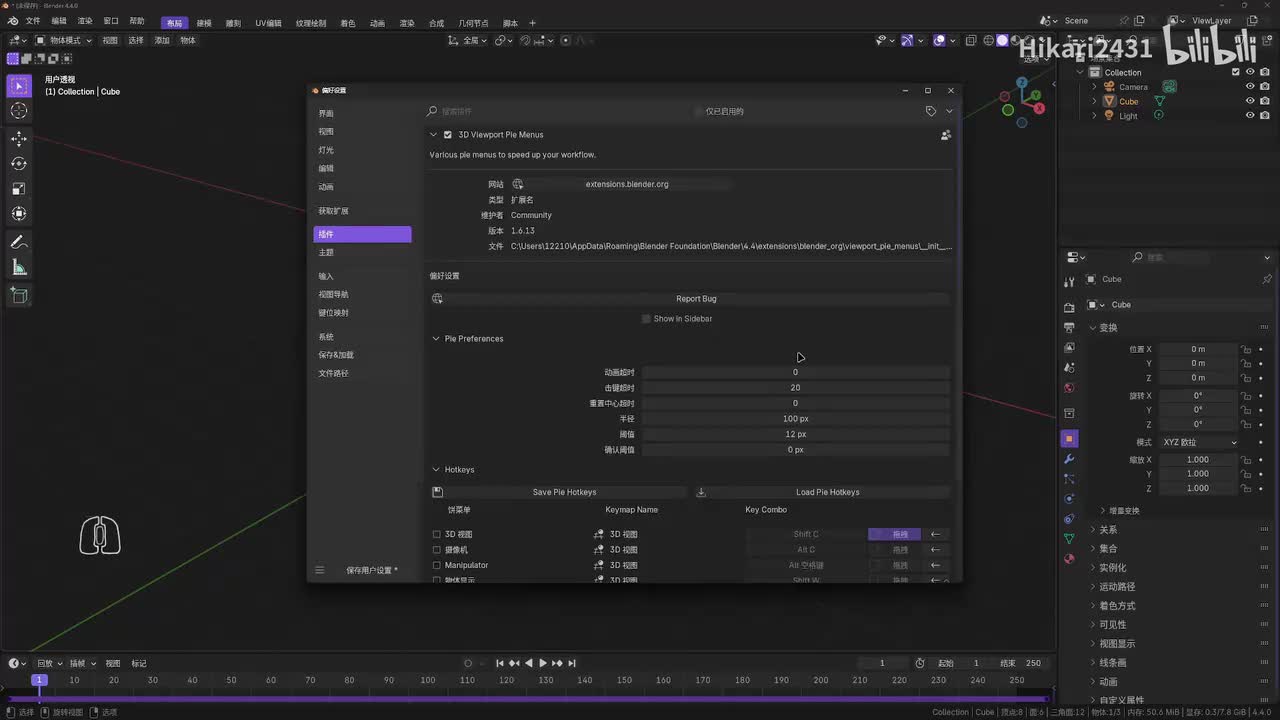The width and height of the screenshot is (1280, 720).
Task: Hide the Light object in viewport
Action: pos(1250,115)
